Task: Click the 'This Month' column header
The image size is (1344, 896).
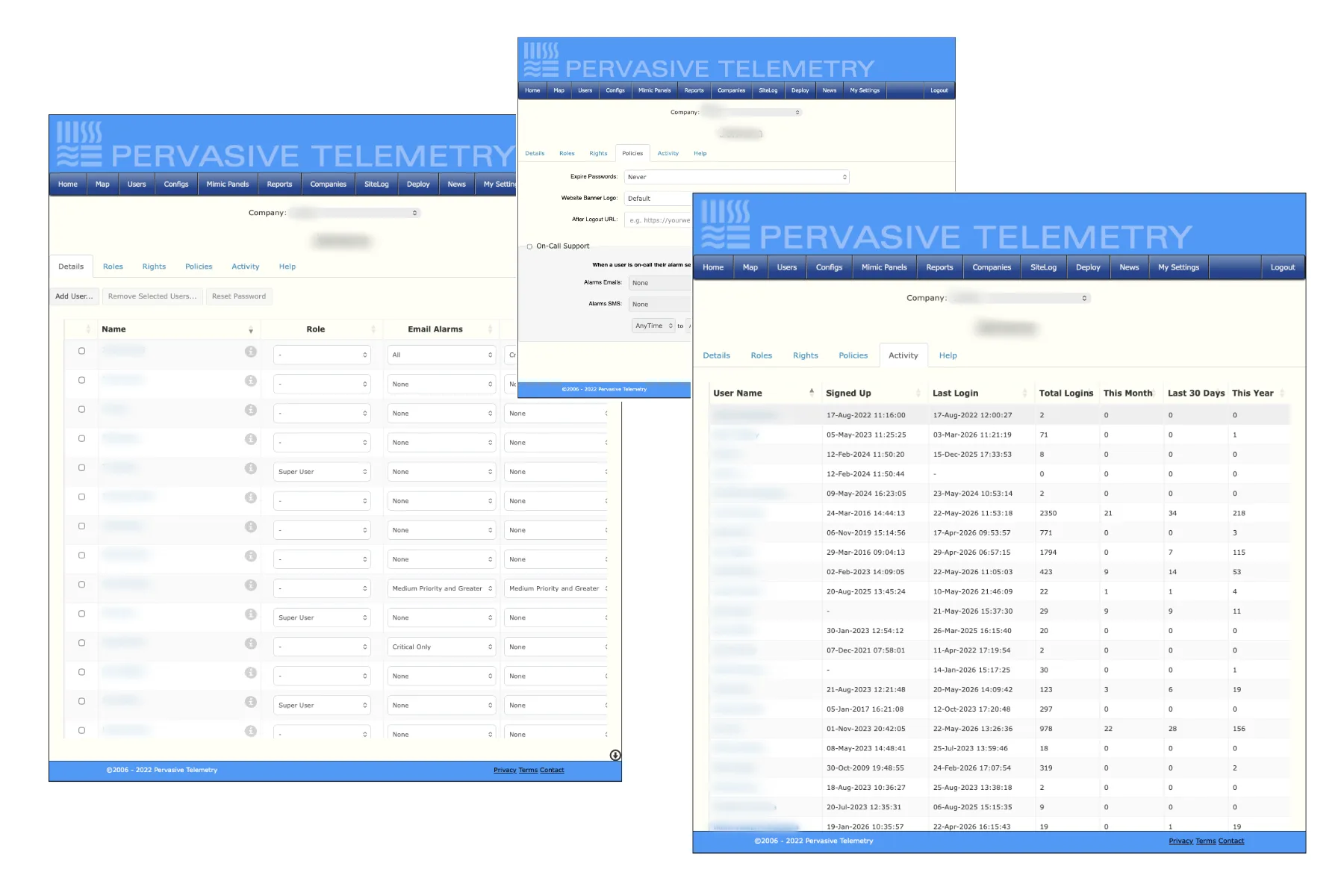Action: [1128, 393]
